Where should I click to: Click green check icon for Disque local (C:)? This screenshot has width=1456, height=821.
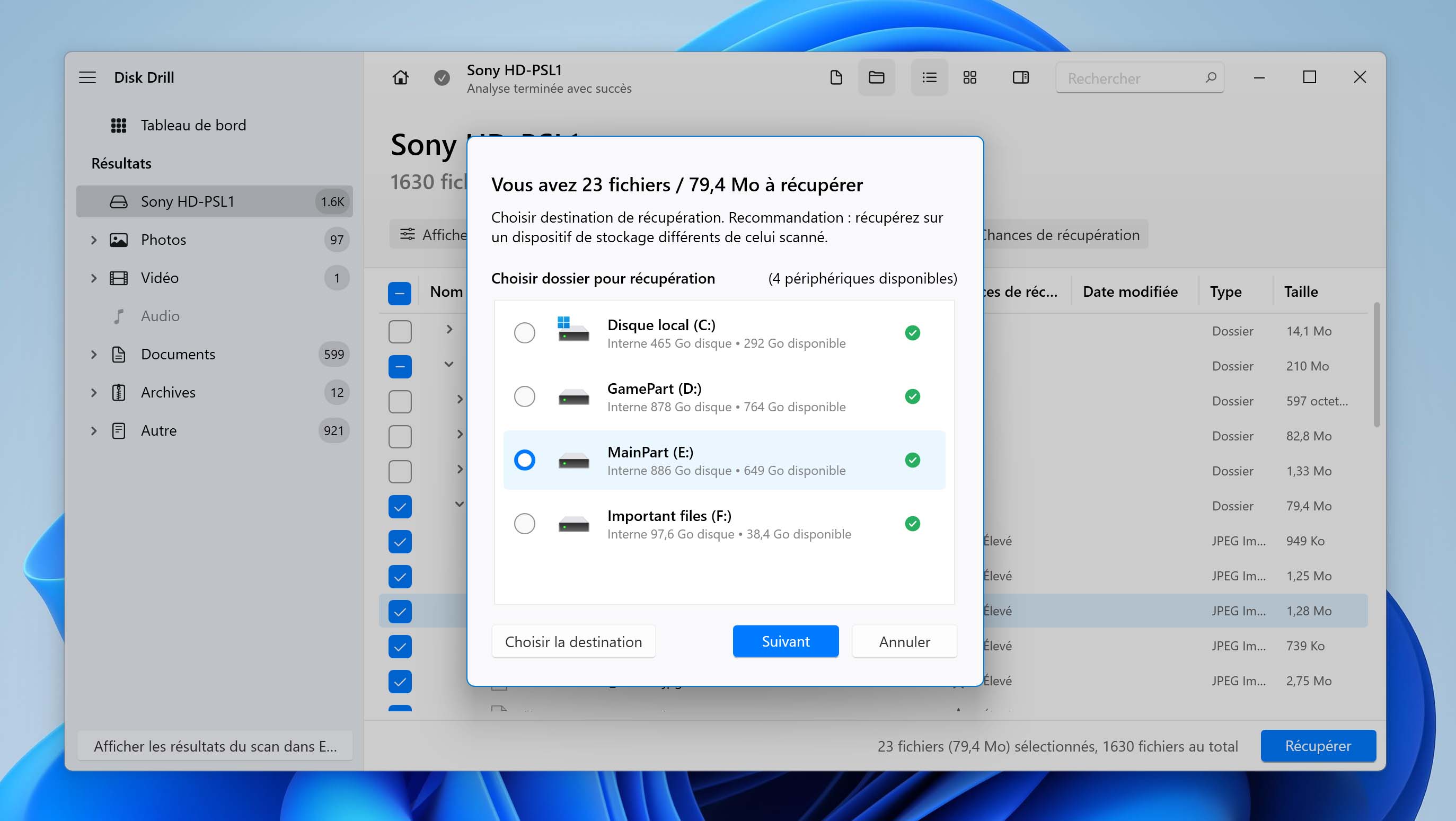pos(912,333)
